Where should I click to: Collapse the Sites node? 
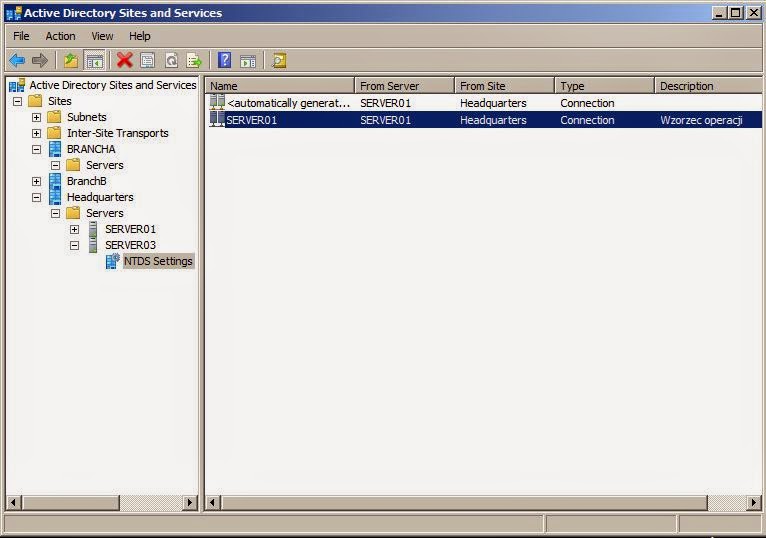18,102
